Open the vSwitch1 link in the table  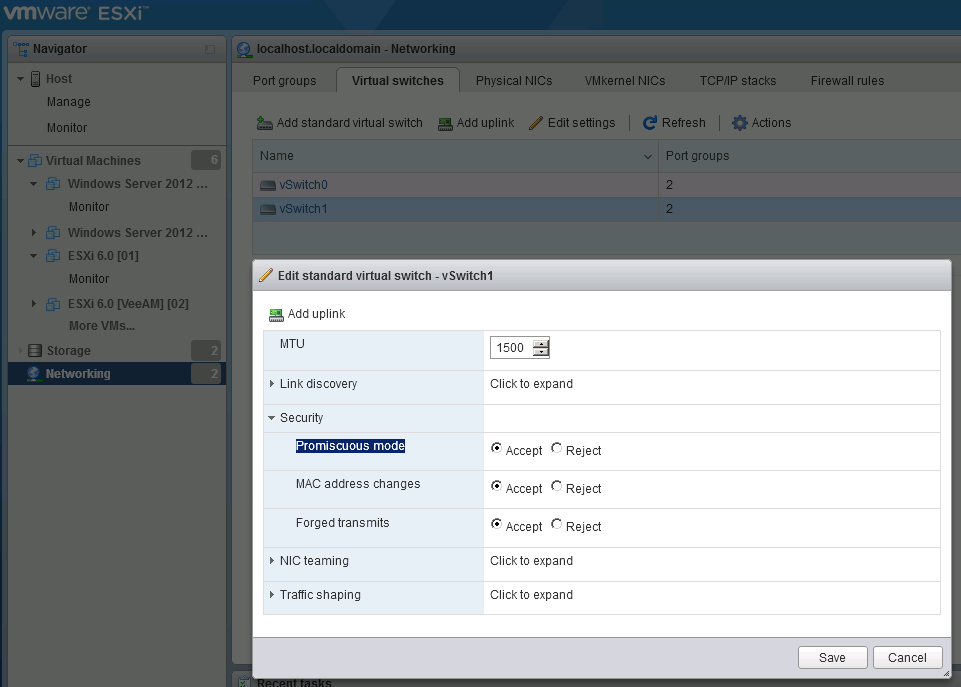(x=303, y=209)
